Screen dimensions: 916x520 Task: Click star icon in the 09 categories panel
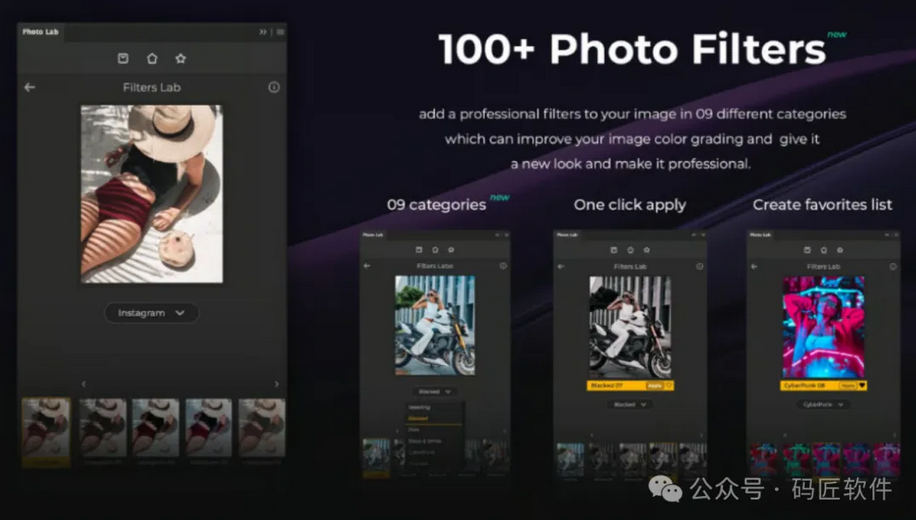pyautogui.click(x=451, y=249)
